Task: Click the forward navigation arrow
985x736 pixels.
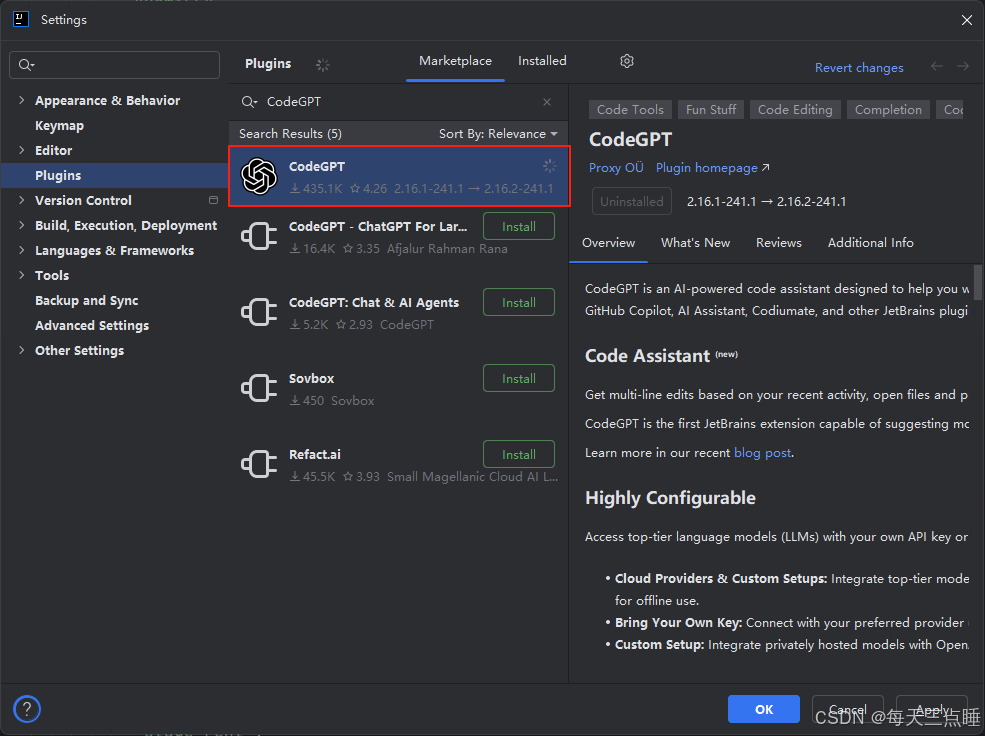Action: tap(962, 67)
